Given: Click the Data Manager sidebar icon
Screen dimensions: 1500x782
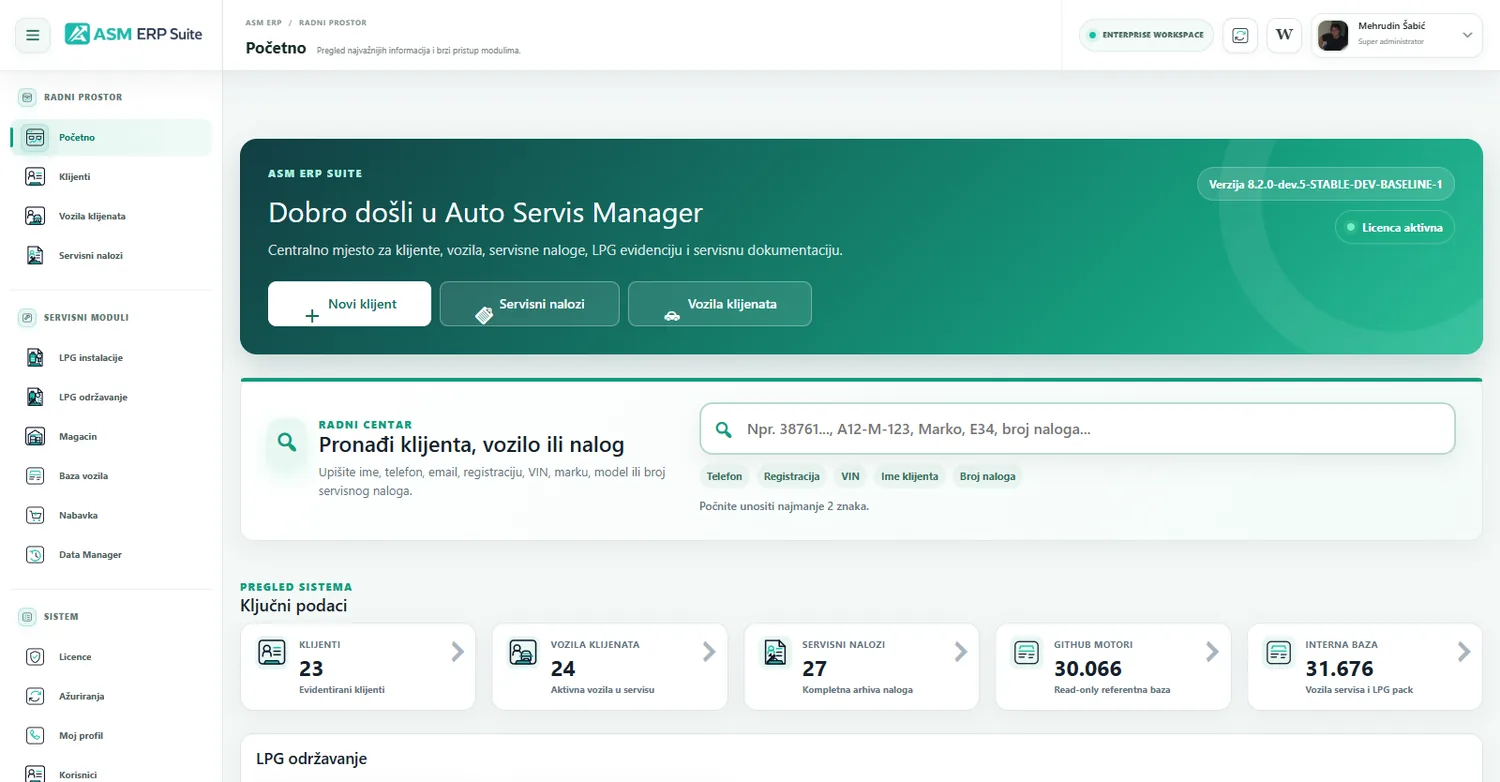Looking at the screenshot, I should [35, 555].
